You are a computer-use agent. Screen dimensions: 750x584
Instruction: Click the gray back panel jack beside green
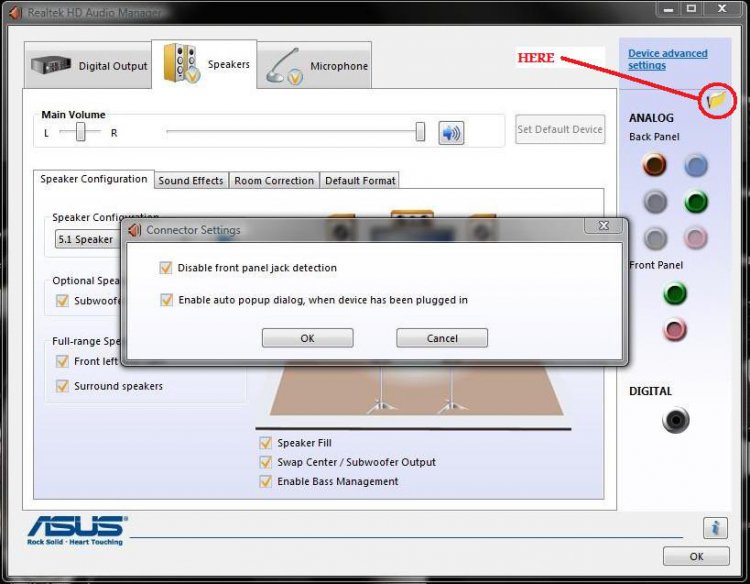pos(655,201)
